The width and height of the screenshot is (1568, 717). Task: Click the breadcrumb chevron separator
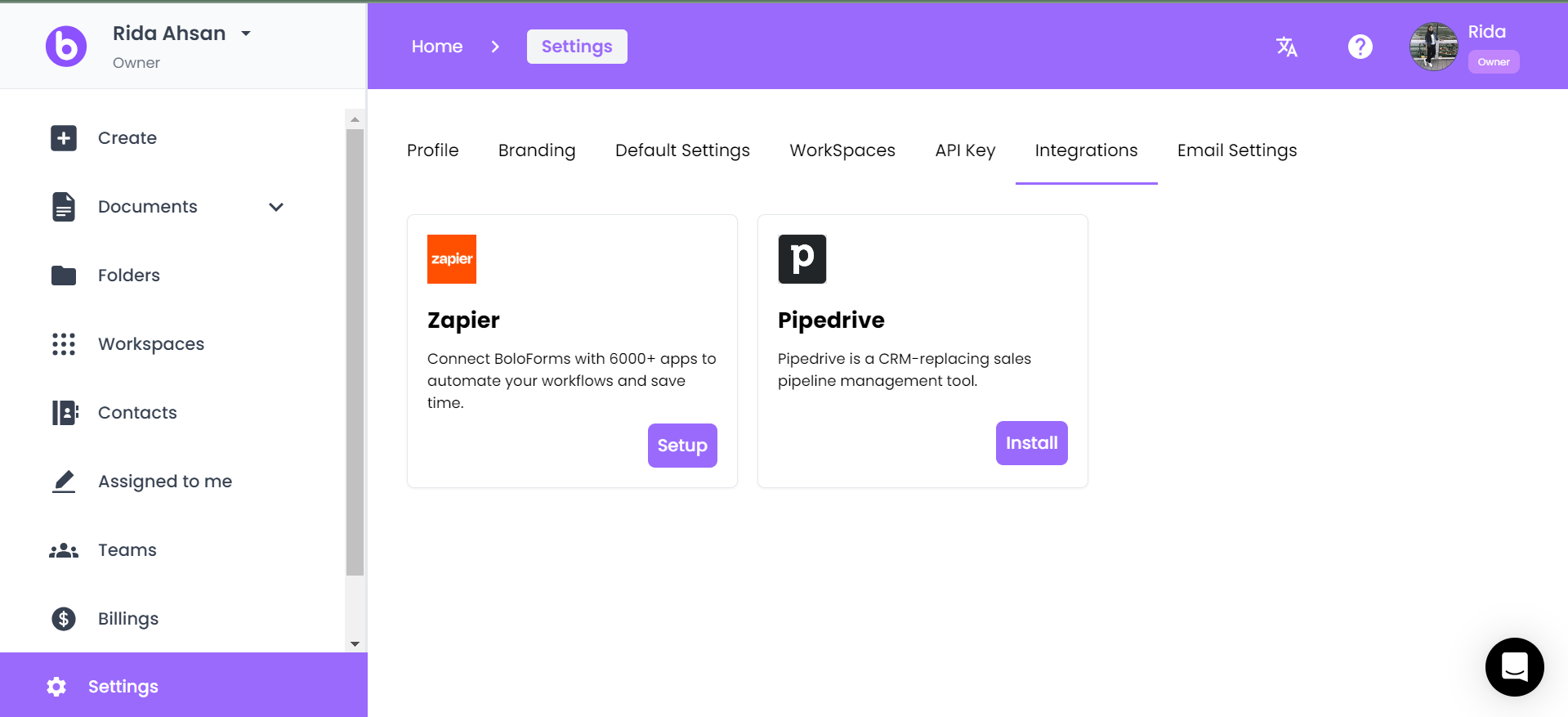[495, 47]
